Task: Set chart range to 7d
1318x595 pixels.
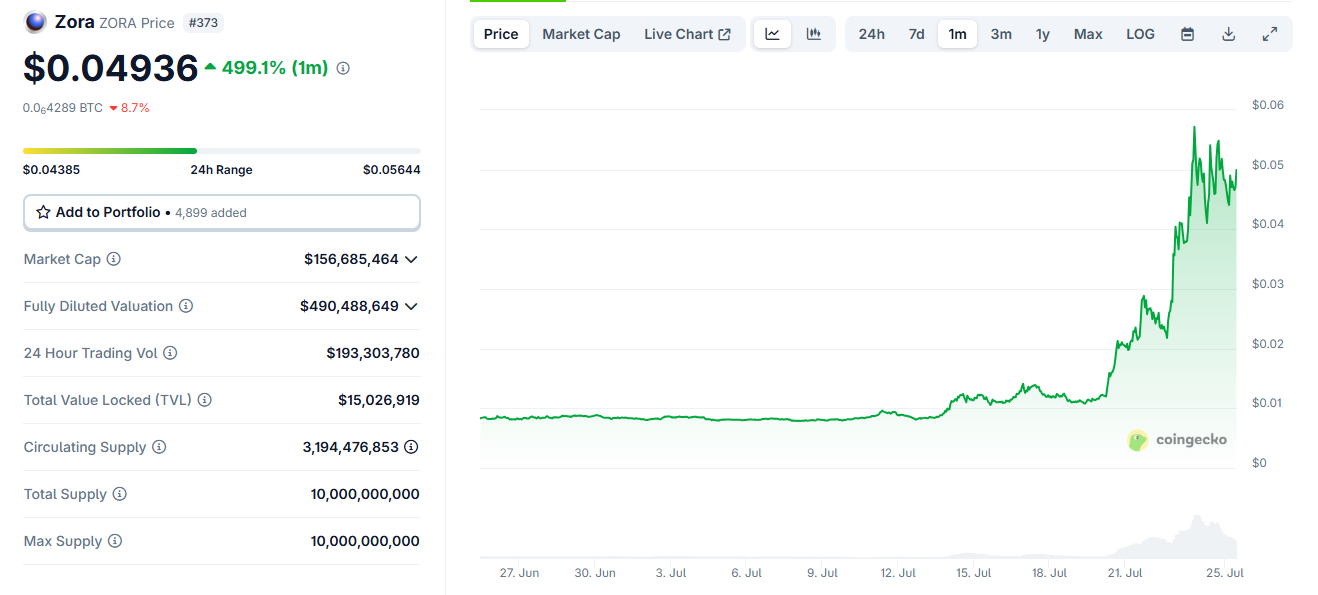Action: tap(916, 34)
